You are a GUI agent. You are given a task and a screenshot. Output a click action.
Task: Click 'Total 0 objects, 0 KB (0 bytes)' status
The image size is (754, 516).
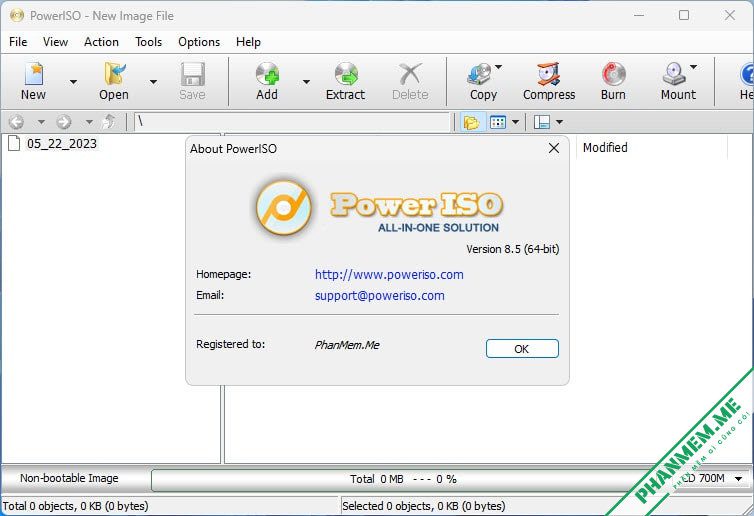(x=75, y=506)
